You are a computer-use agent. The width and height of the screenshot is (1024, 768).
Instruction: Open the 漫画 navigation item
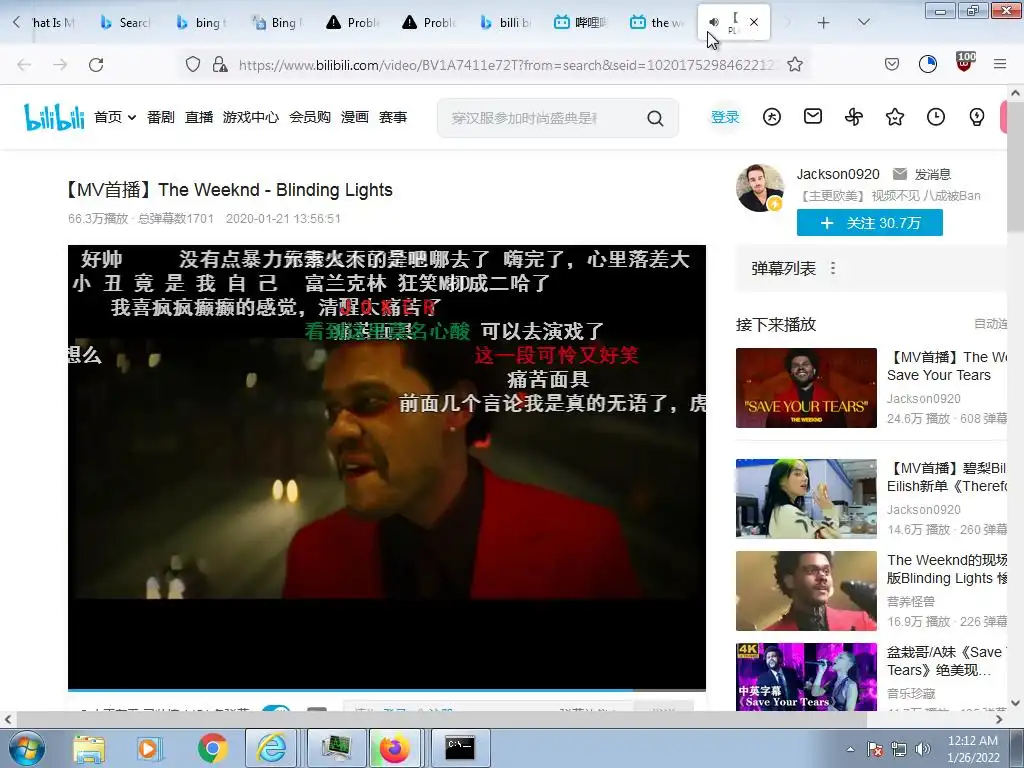(355, 117)
